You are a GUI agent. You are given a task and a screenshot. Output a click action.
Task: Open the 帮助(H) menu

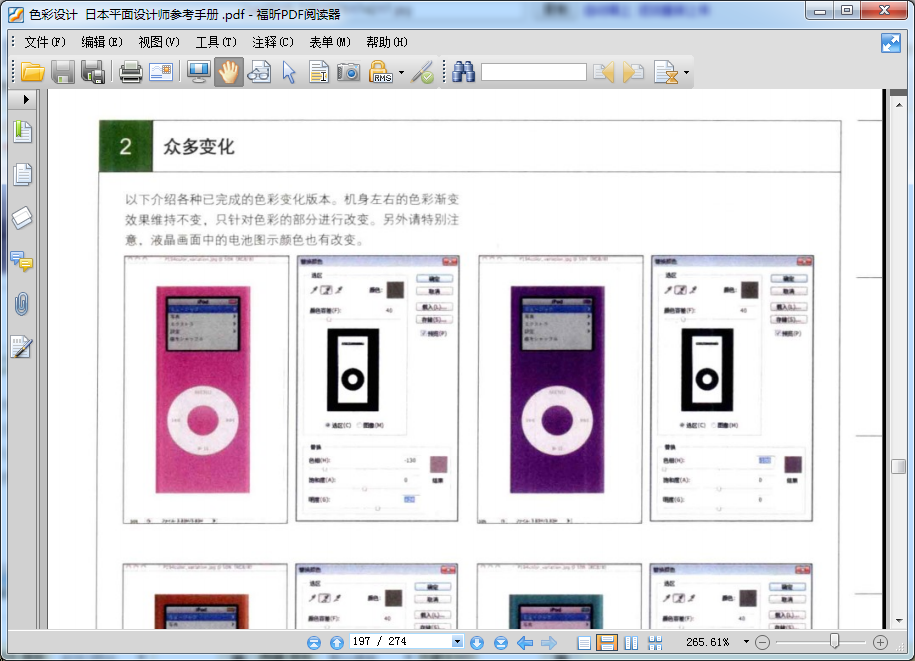click(387, 42)
